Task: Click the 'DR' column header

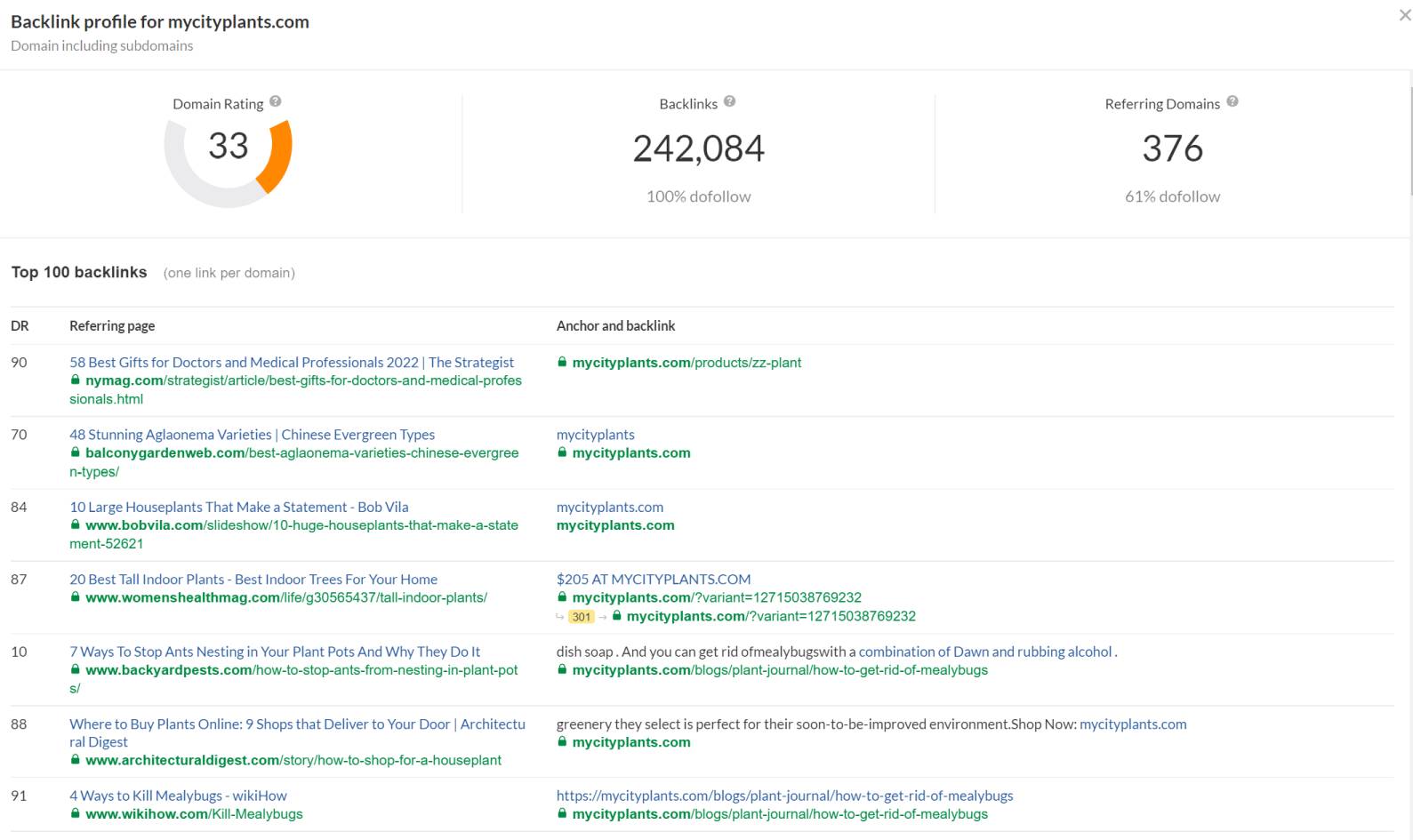Action: click(20, 325)
